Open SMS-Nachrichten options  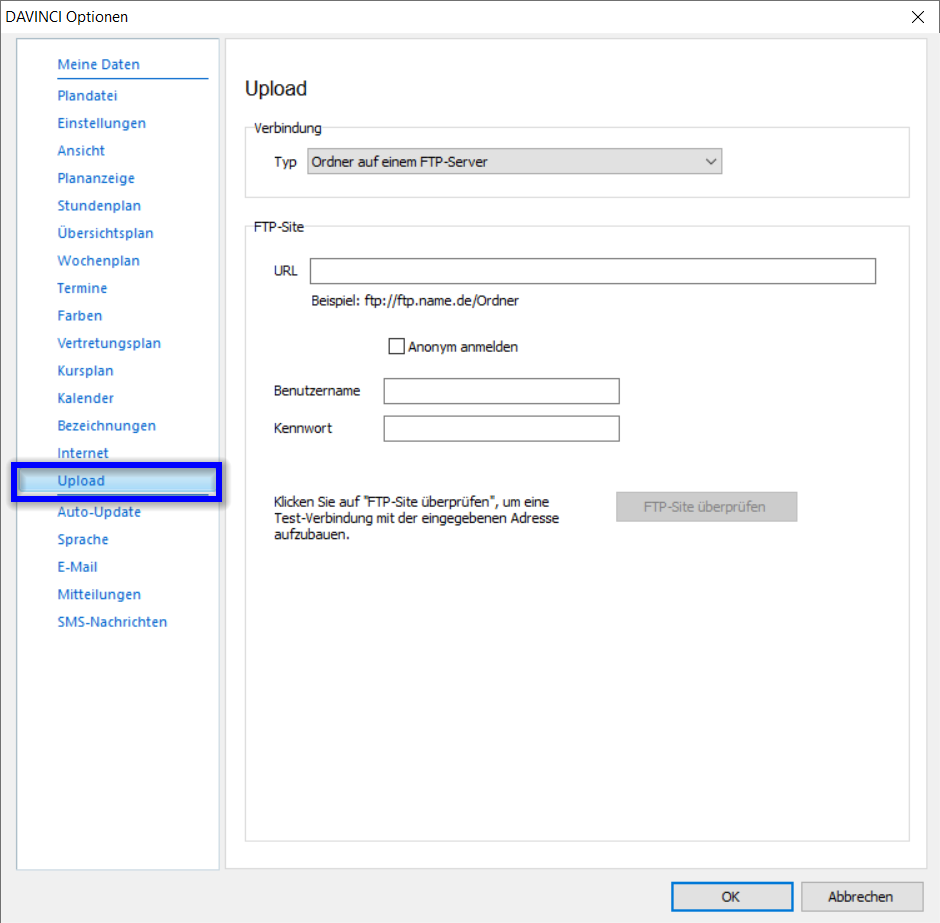pyautogui.click(x=112, y=622)
